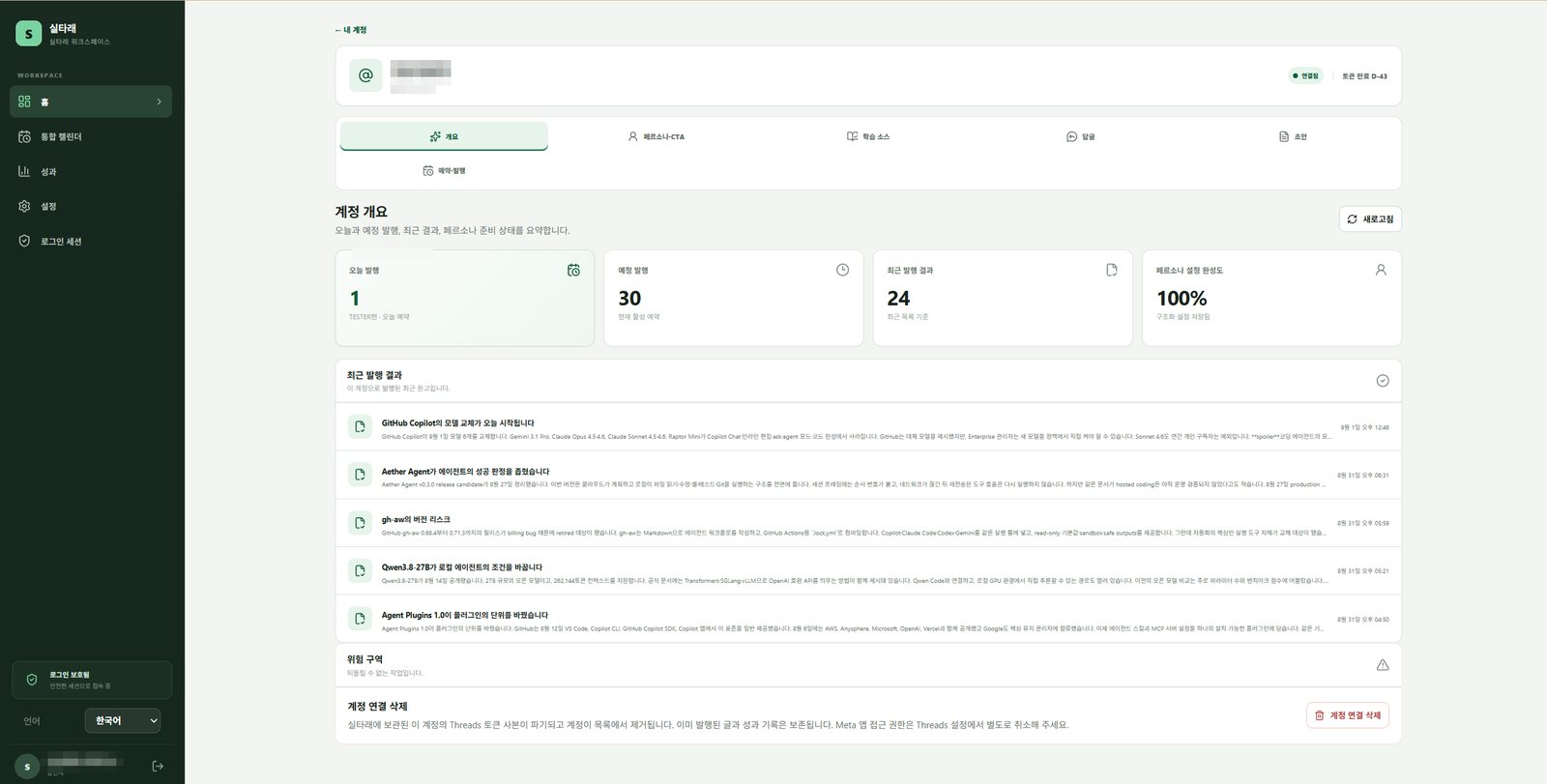
Task: Click the document icon beside GitHub Copilot post
Action: tap(360, 426)
